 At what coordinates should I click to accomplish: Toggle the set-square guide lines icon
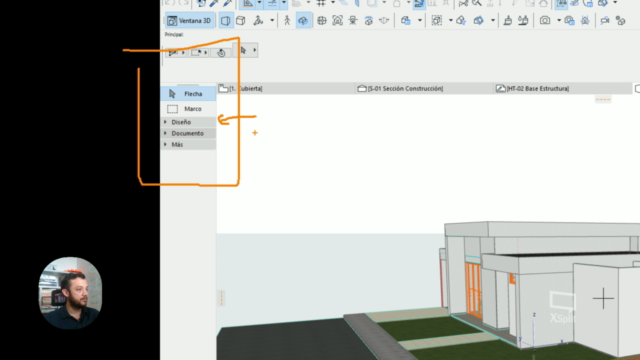pos(248,4)
